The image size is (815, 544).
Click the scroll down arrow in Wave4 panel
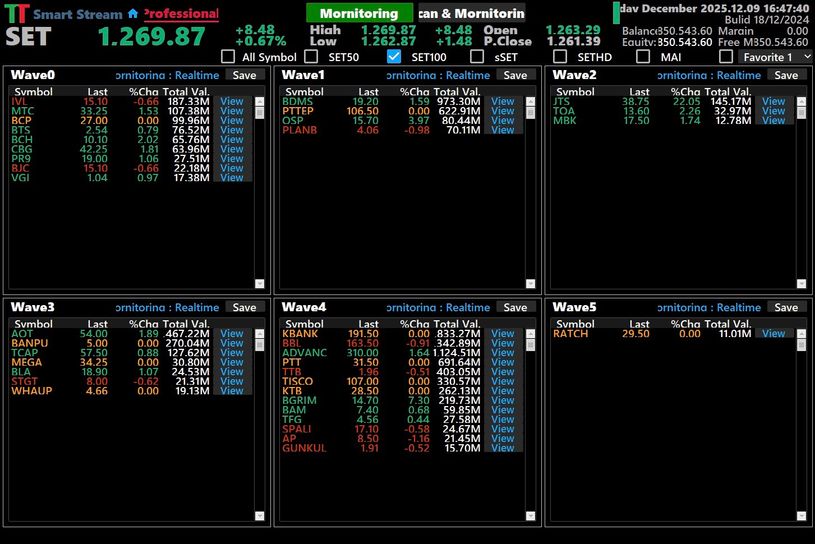[x=530, y=516]
